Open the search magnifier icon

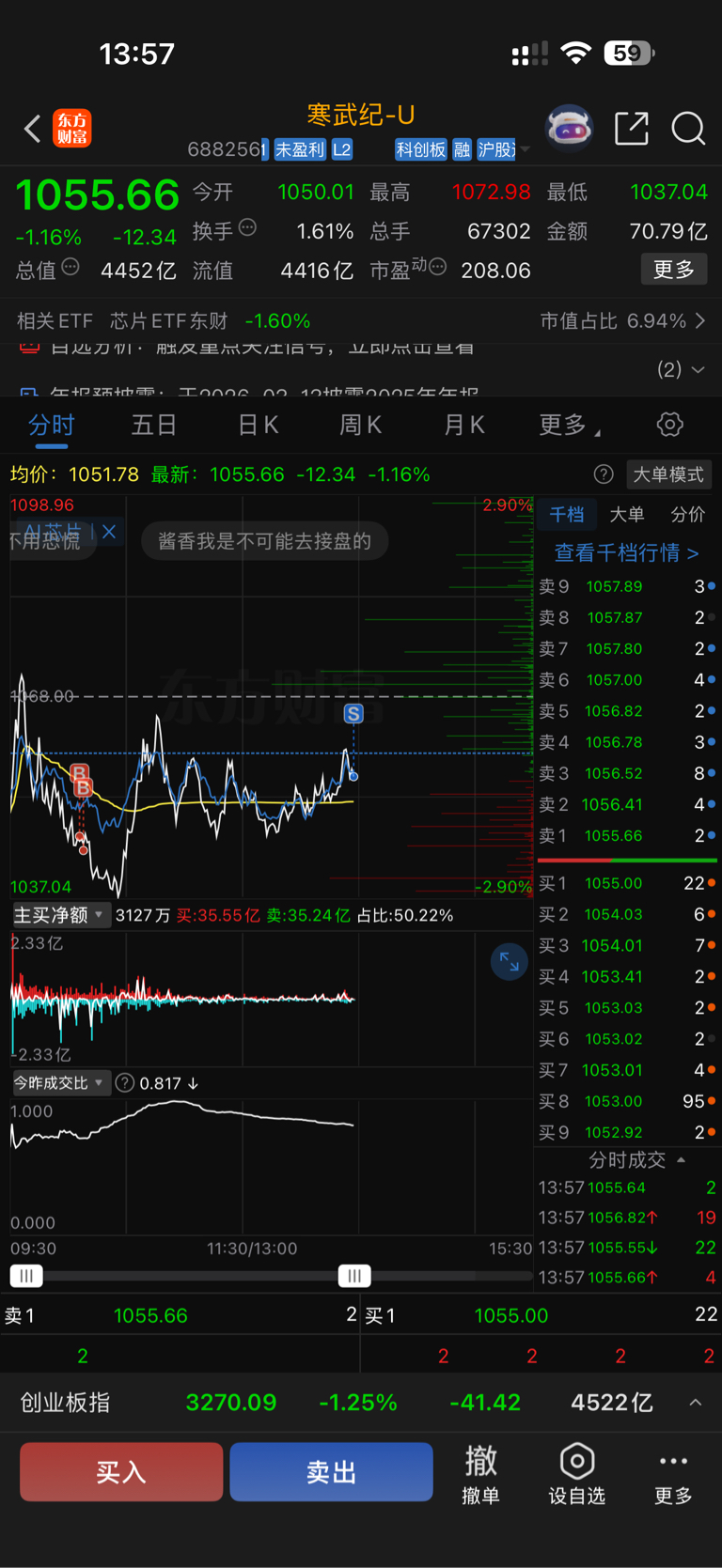click(x=688, y=128)
